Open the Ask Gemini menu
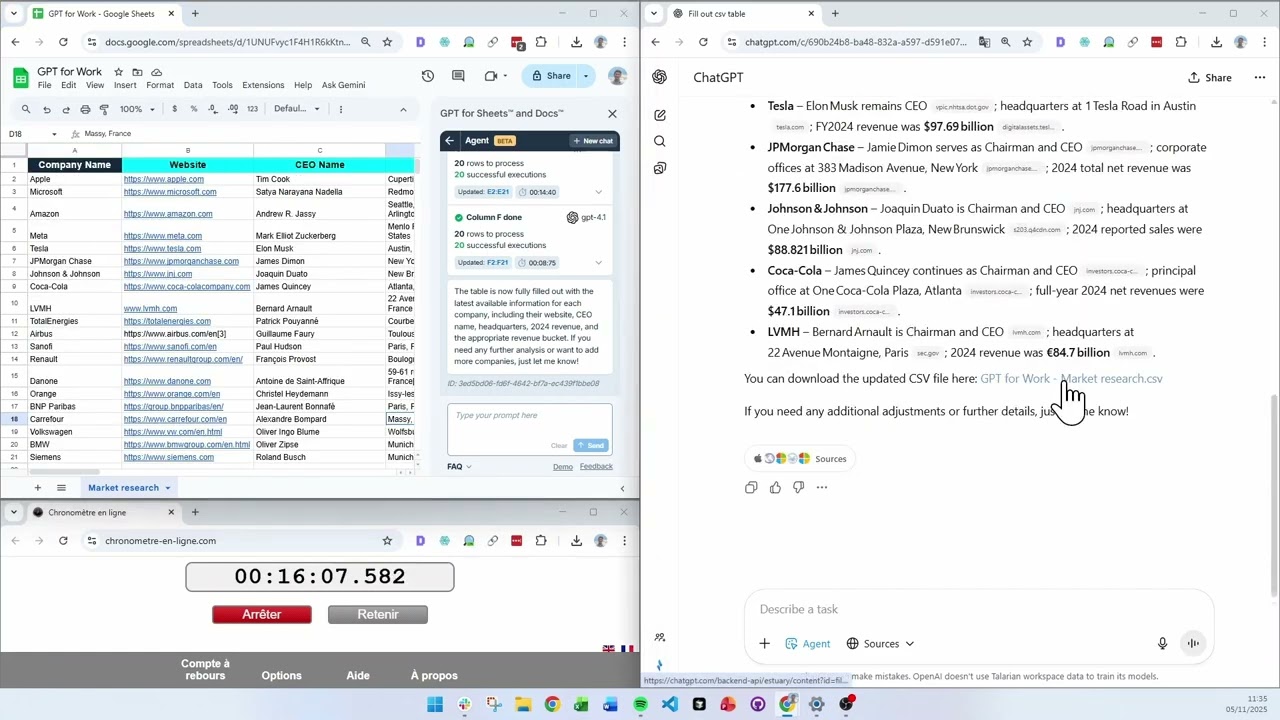This screenshot has width=1280, height=720. coord(343,85)
